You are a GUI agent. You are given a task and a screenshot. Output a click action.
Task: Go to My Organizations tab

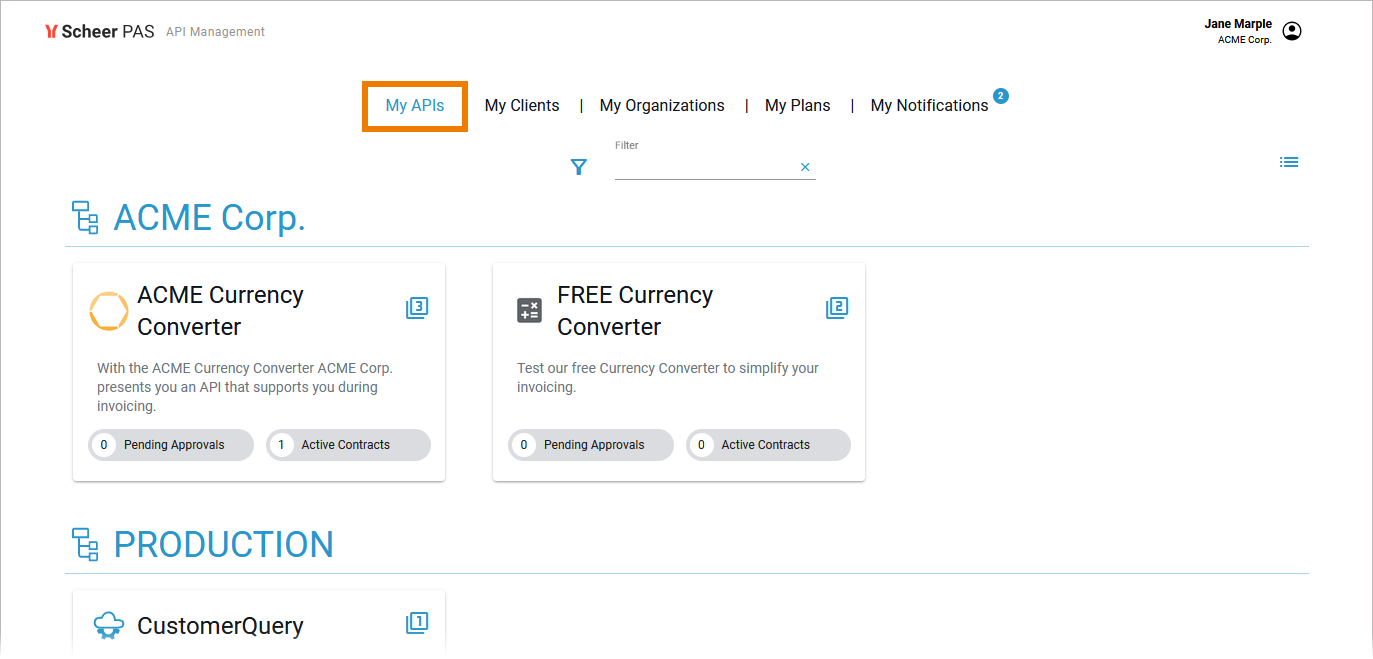[x=662, y=106]
